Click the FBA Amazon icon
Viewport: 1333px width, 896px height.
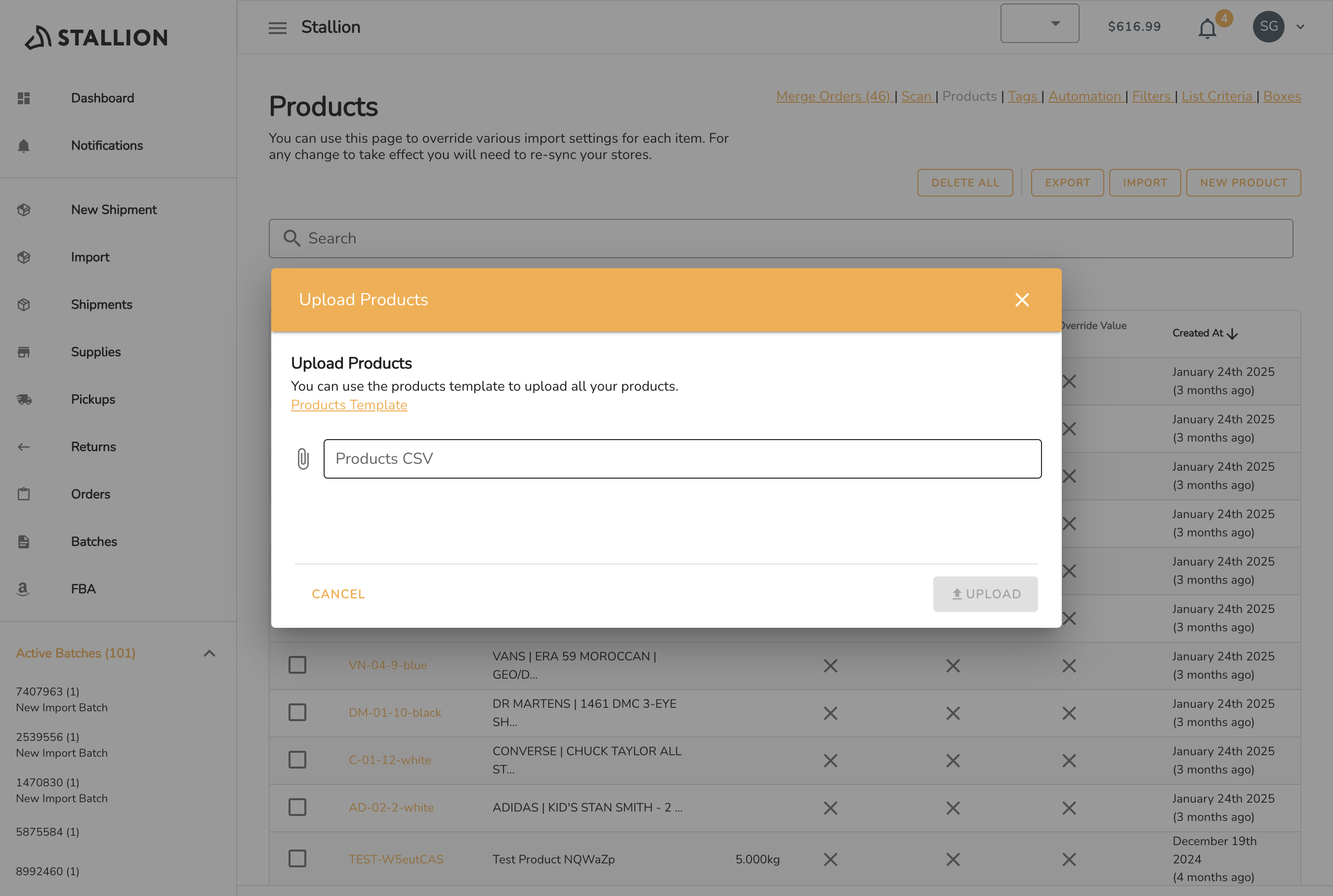pos(23,589)
